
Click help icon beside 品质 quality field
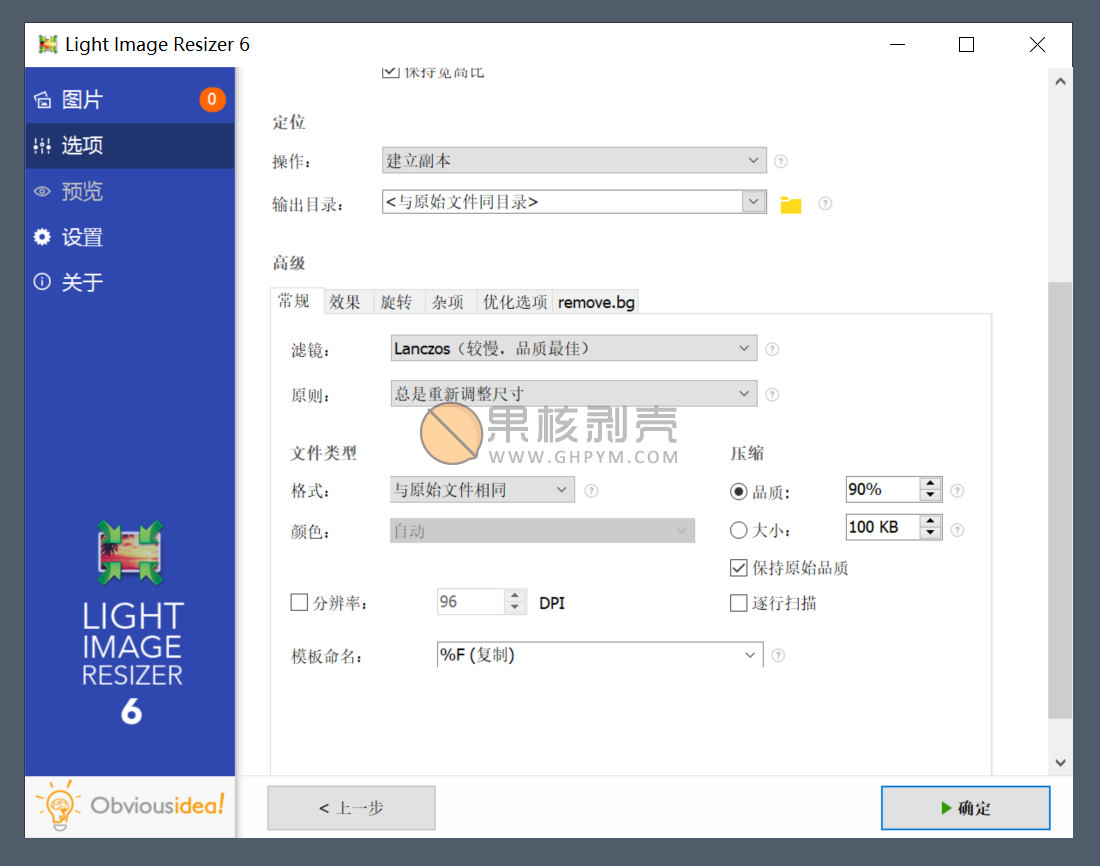[957, 491]
